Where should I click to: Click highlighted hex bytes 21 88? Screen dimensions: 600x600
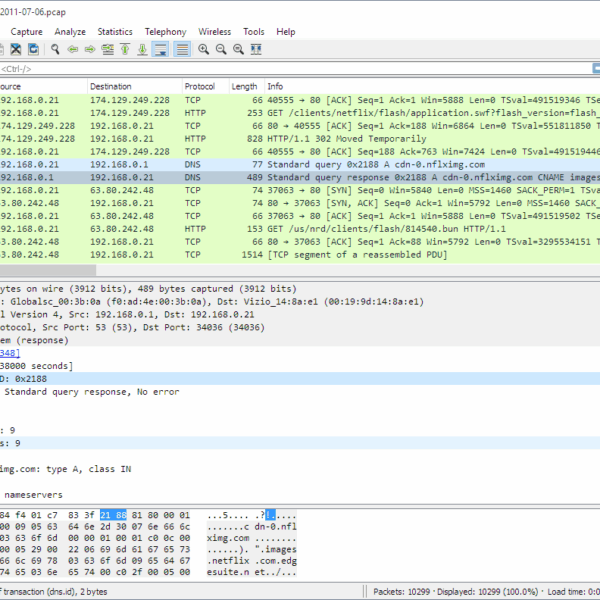113,515
